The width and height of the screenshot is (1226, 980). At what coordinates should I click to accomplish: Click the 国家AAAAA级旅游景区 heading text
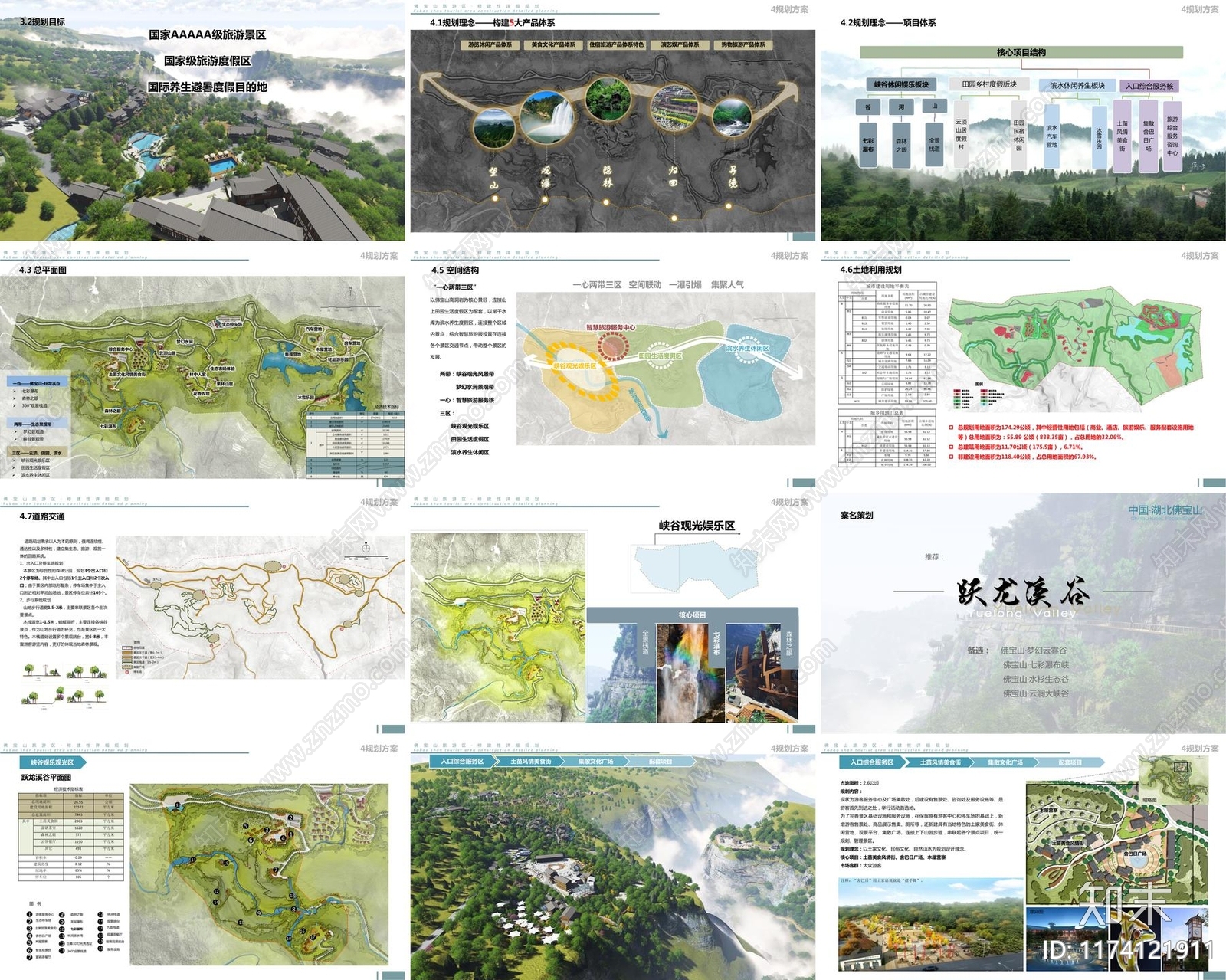[x=207, y=35]
